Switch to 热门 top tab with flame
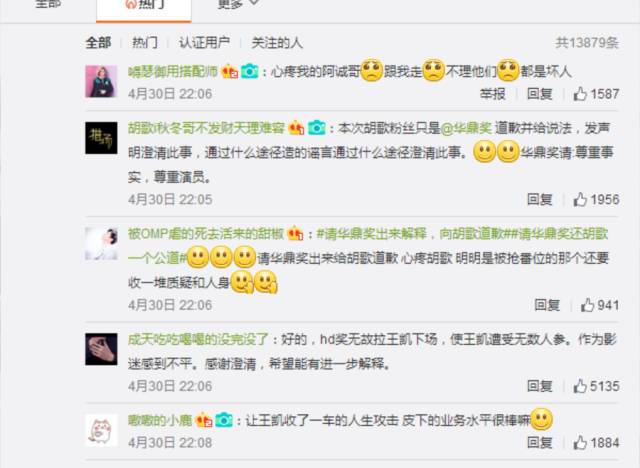 click(x=144, y=5)
